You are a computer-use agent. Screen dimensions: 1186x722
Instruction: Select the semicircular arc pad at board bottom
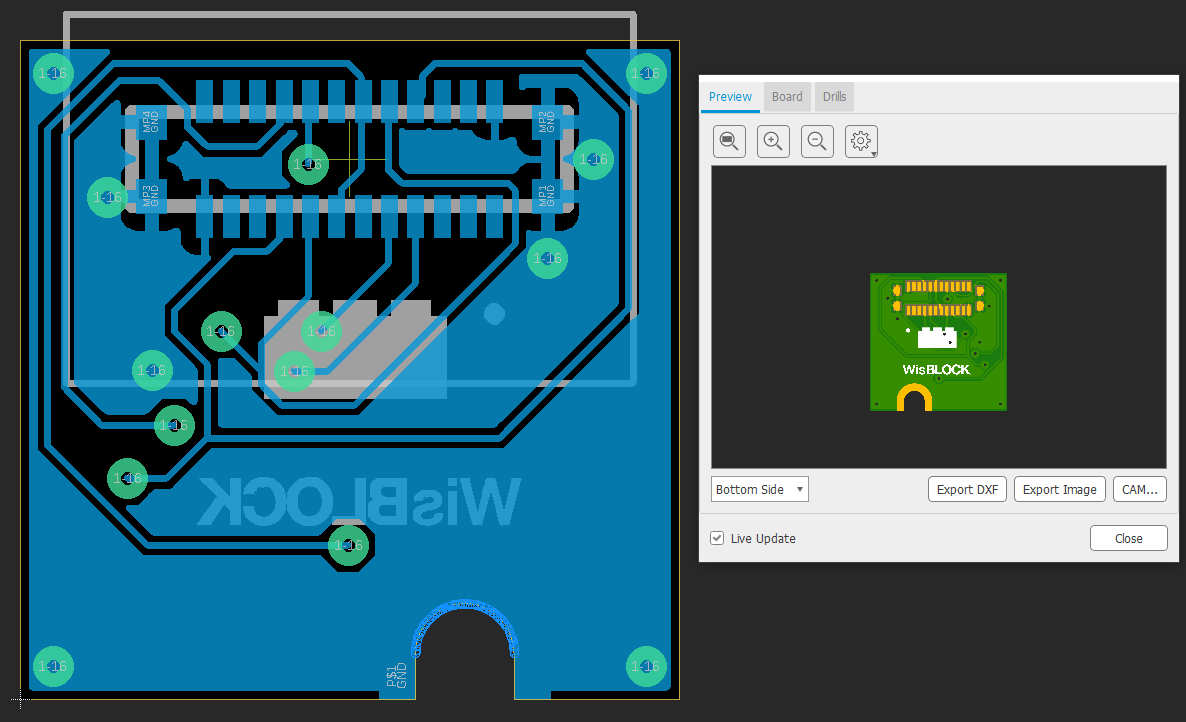pos(465,627)
